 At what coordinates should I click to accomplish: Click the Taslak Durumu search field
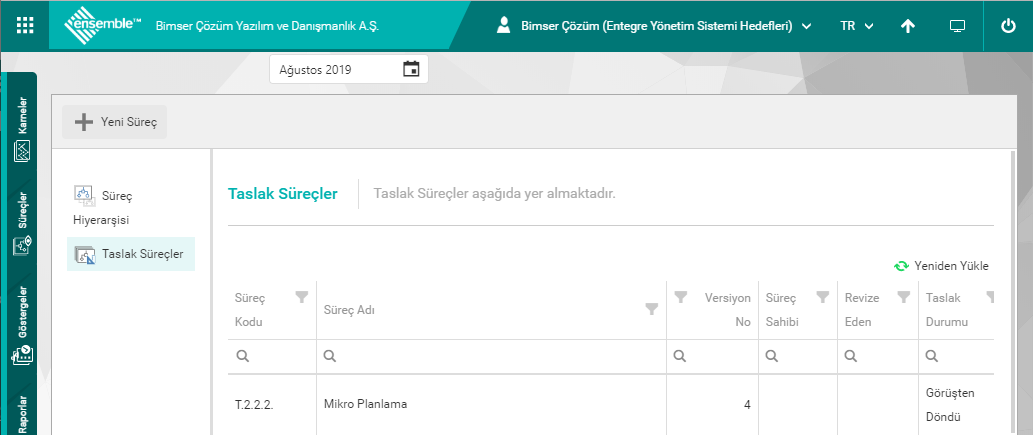point(956,356)
